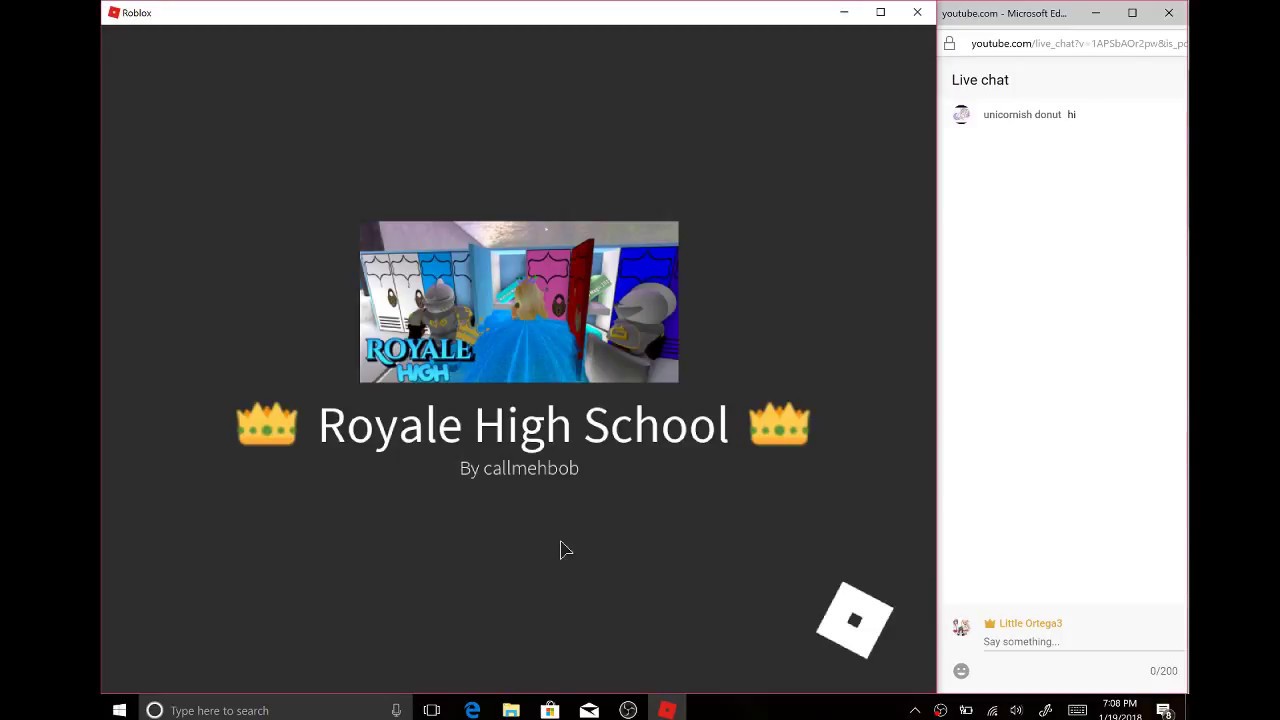
Task: Open the Windows Start menu
Action: pos(119,710)
